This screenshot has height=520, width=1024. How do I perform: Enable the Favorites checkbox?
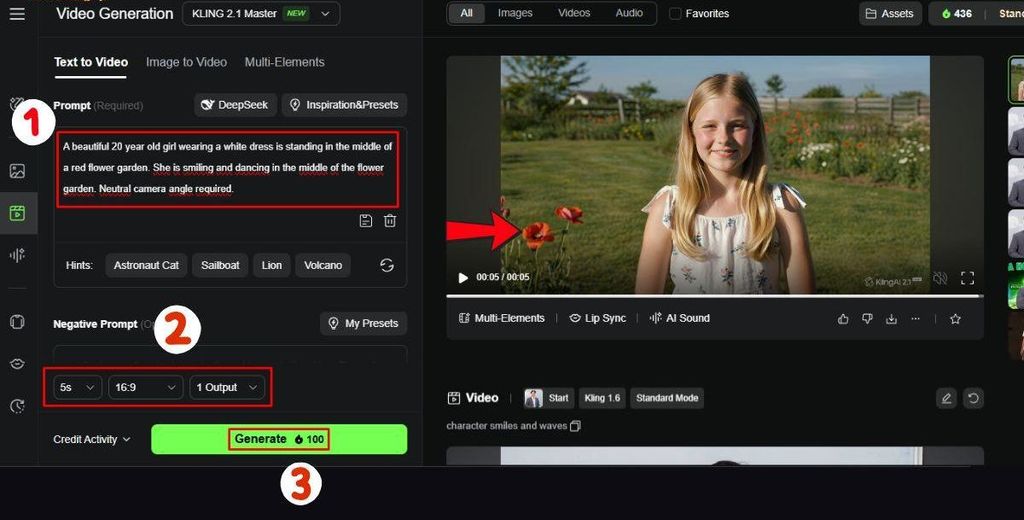[675, 14]
